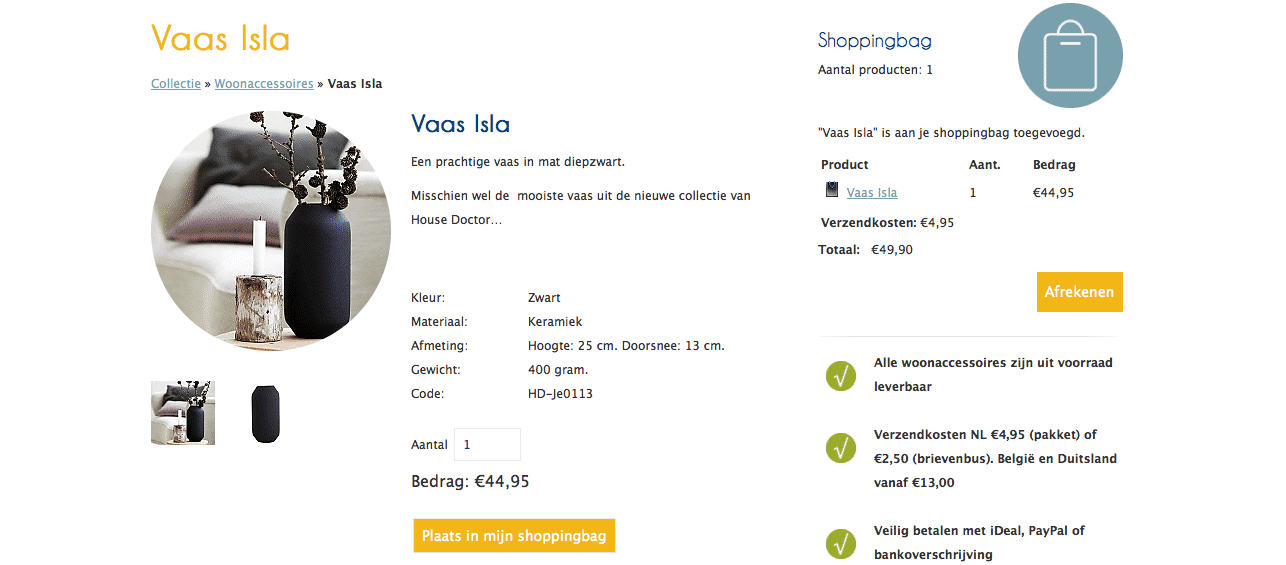Click the green checkmark beside stock availability
Screen dimensions: 1286x565
[x=840, y=376]
